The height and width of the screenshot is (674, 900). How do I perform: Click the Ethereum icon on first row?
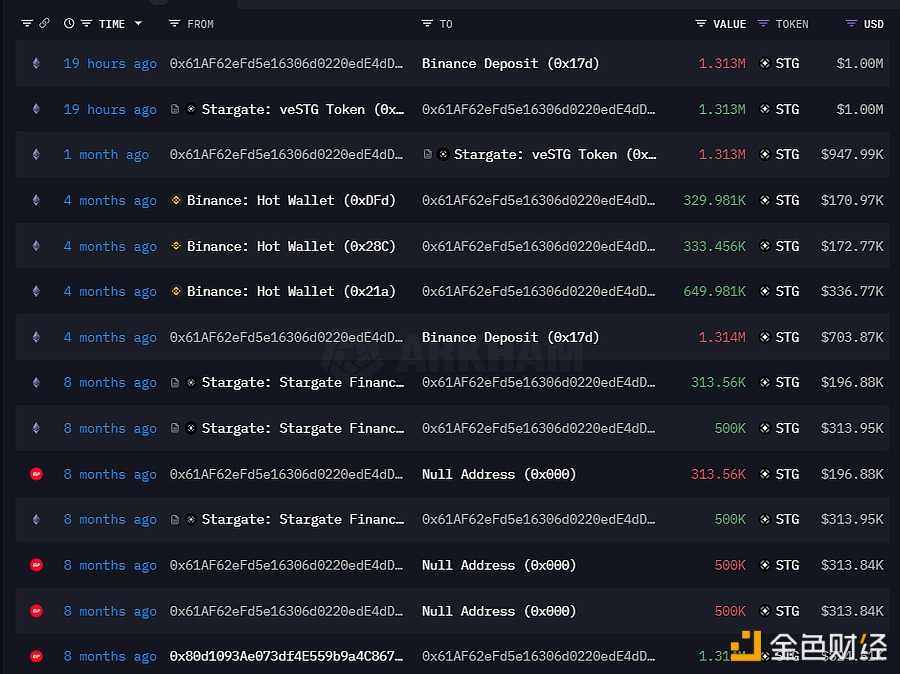(36, 63)
